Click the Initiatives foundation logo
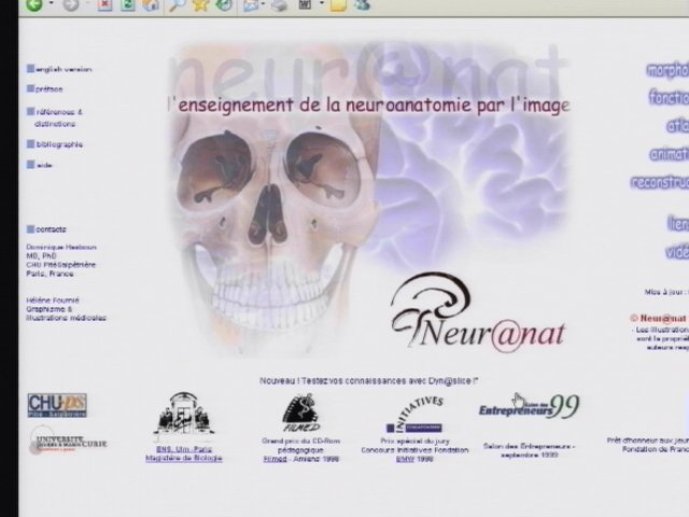This screenshot has width=689, height=517. click(x=414, y=414)
